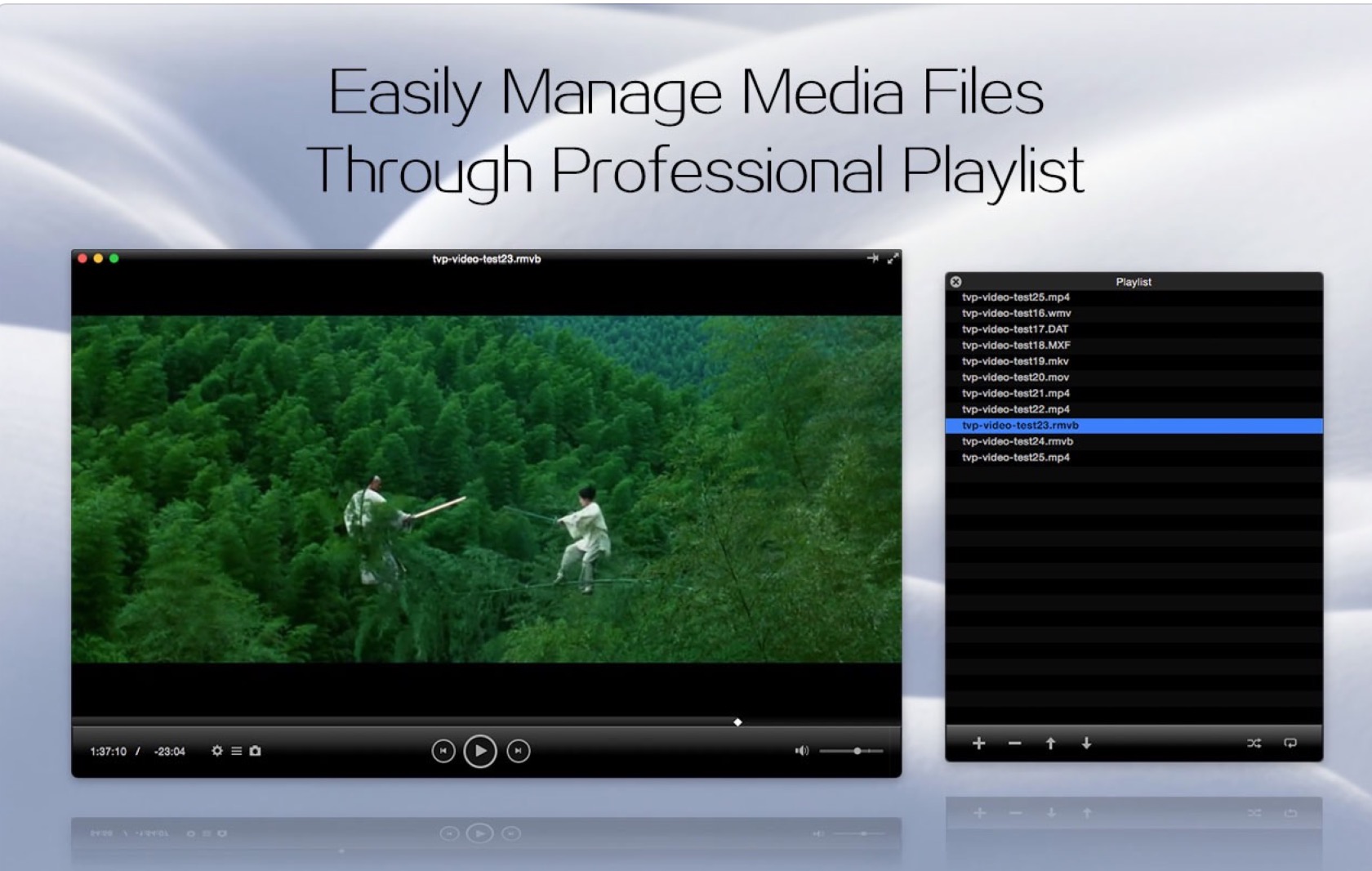Select tvp-video-test17.DAT in the playlist

click(x=1134, y=329)
